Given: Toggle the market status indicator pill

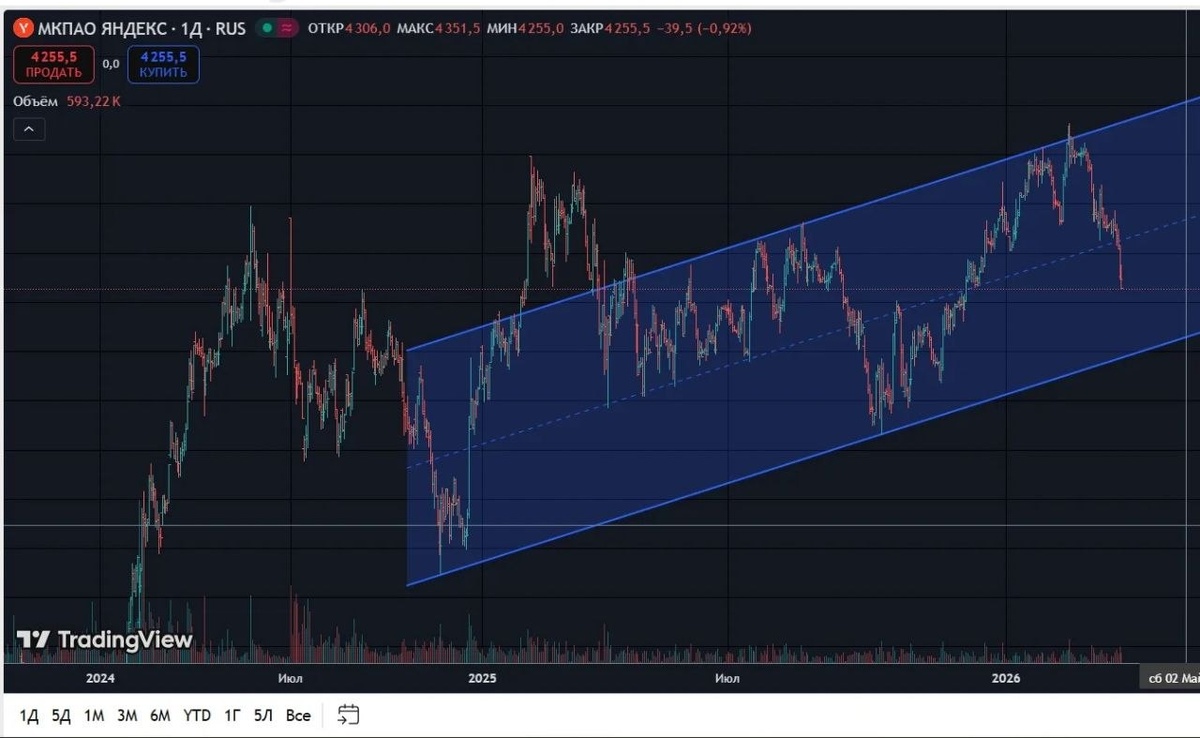Looking at the screenshot, I should [277, 29].
